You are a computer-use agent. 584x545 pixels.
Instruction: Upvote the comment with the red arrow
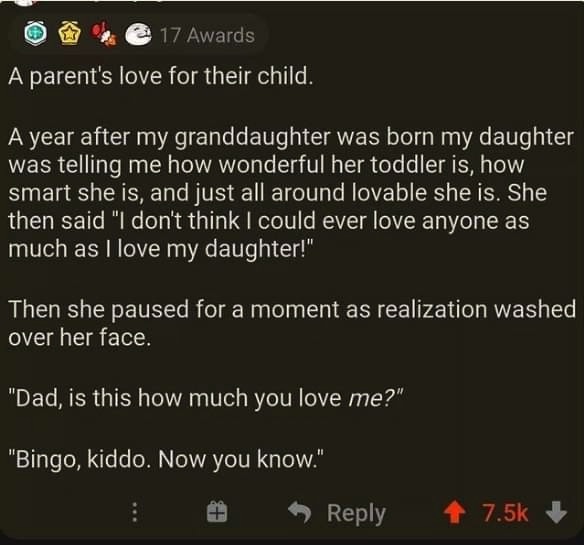pyautogui.click(x=454, y=512)
